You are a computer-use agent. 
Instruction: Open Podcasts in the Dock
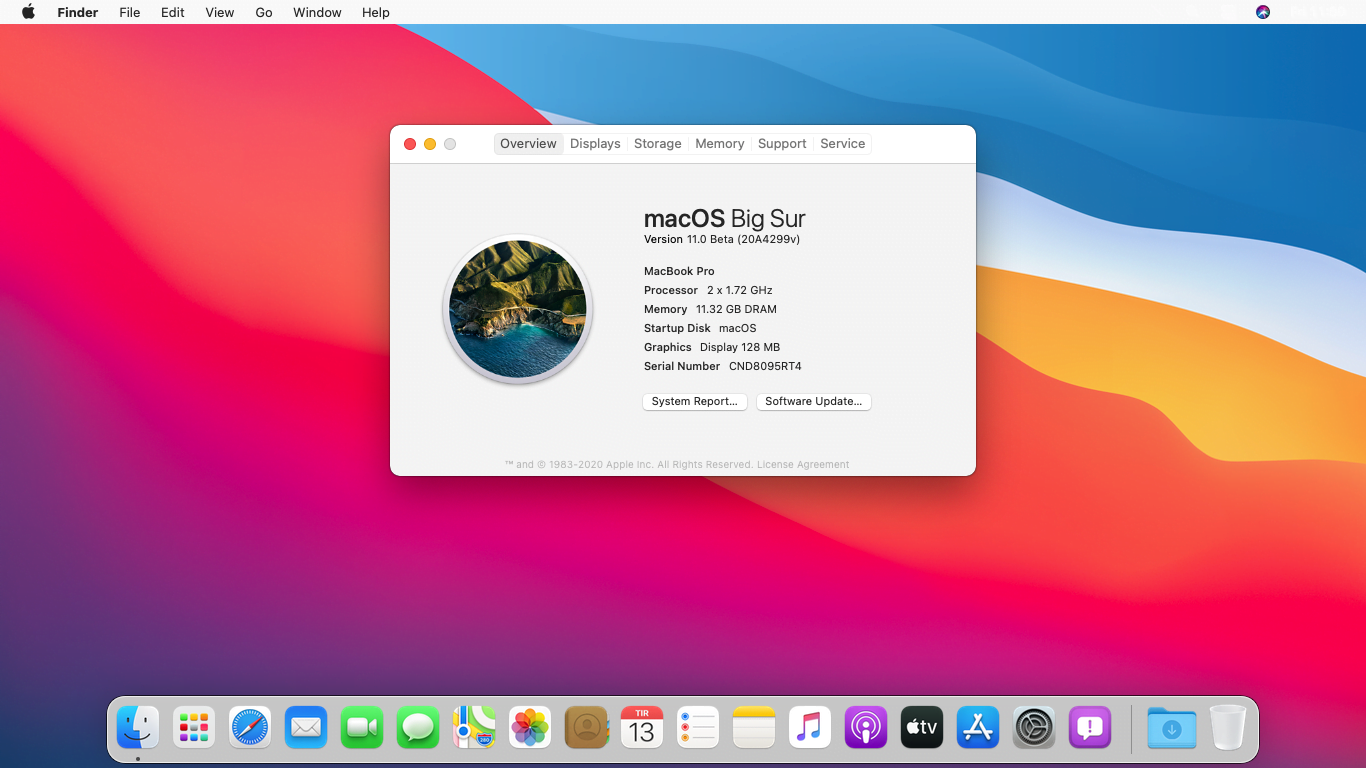pos(866,727)
